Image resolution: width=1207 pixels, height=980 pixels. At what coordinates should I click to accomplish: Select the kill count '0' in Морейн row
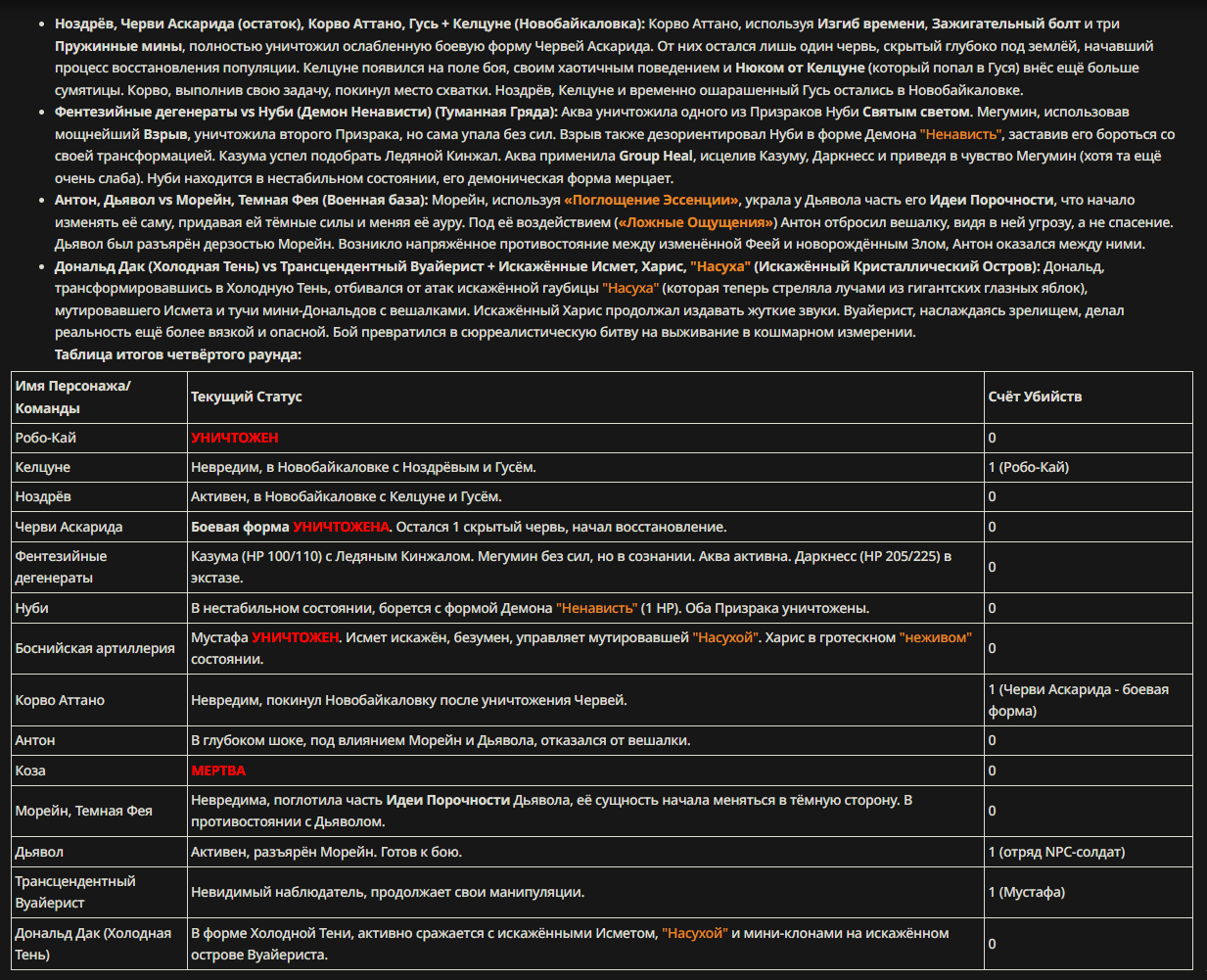(1089, 811)
